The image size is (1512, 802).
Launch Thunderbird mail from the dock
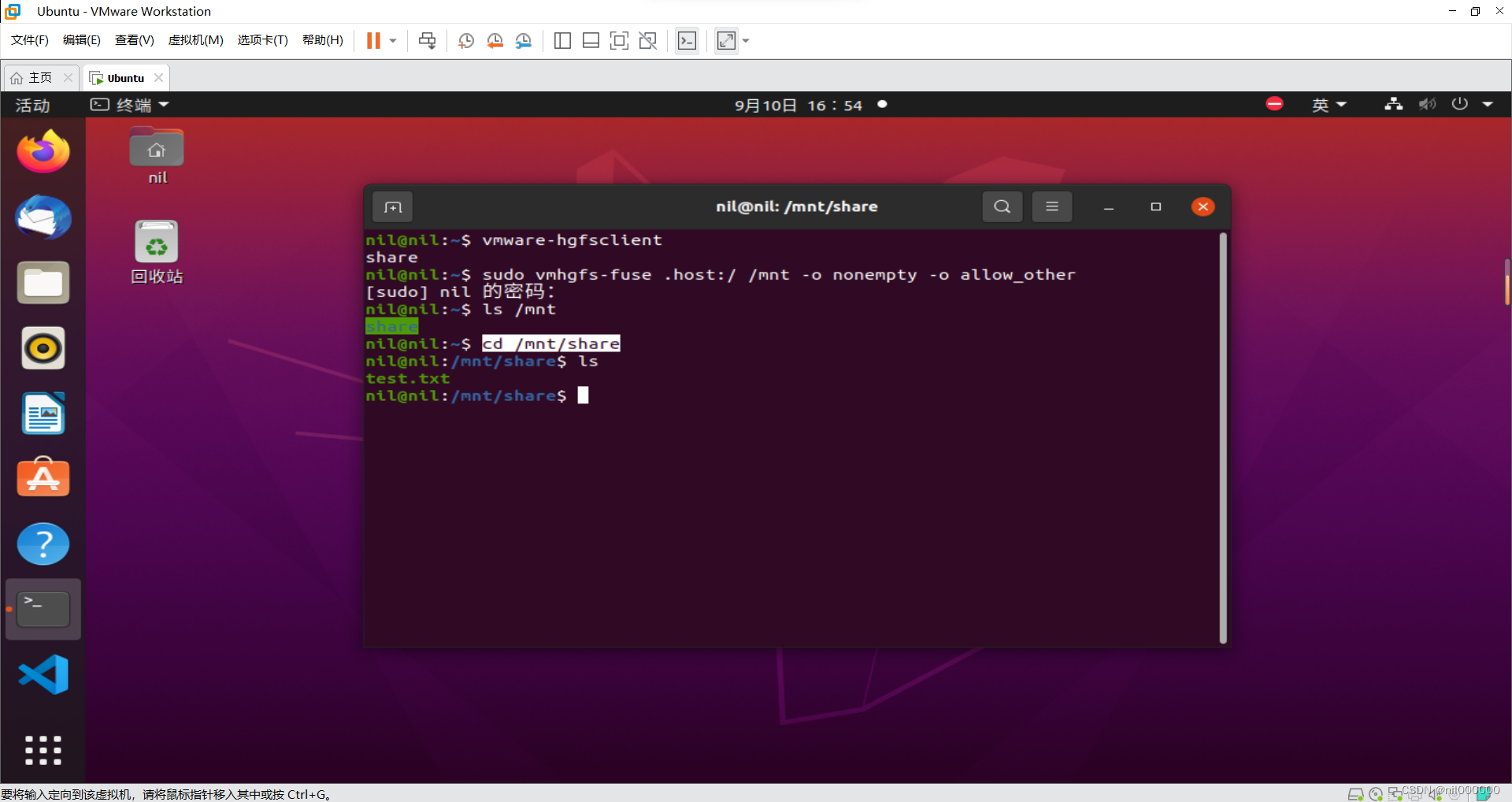43,217
